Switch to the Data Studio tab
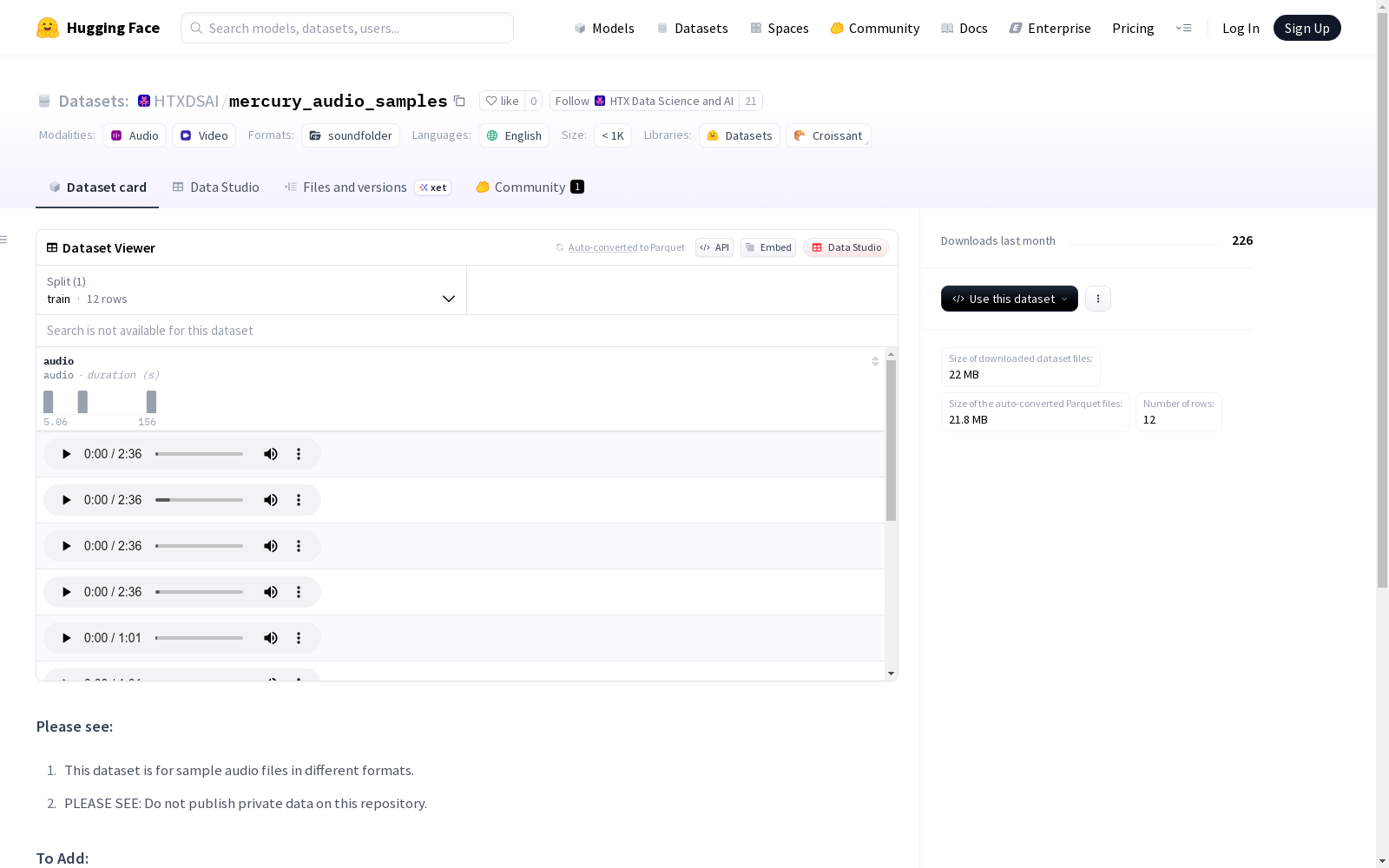Image resolution: width=1389 pixels, height=868 pixels. point(215,187)
